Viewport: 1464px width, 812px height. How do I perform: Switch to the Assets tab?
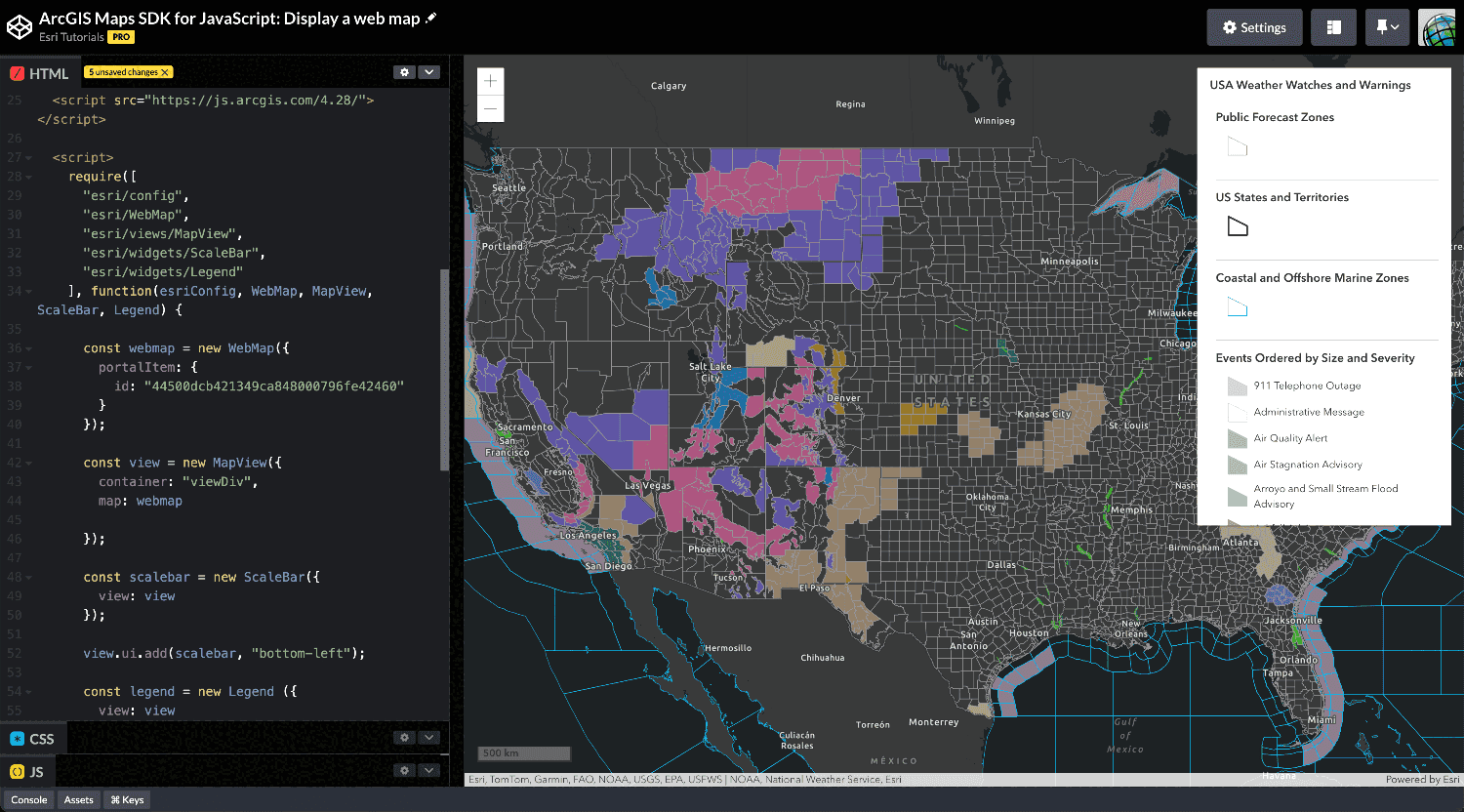(78, 799)
